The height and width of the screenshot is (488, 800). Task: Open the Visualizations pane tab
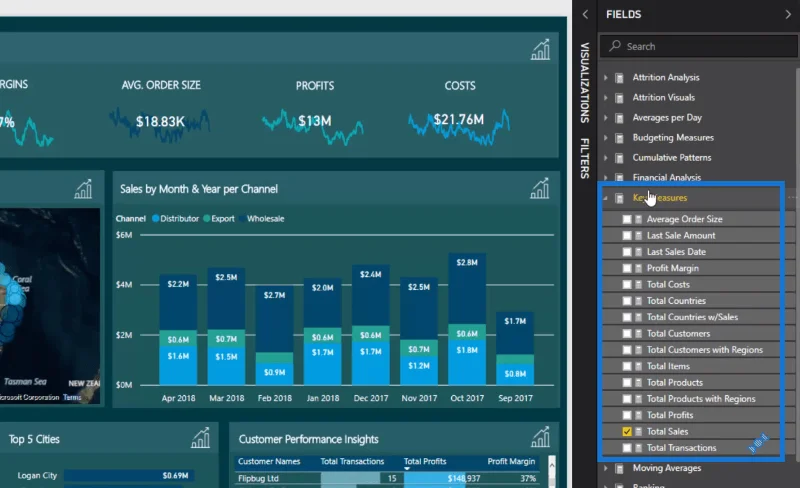pos(585,83)
